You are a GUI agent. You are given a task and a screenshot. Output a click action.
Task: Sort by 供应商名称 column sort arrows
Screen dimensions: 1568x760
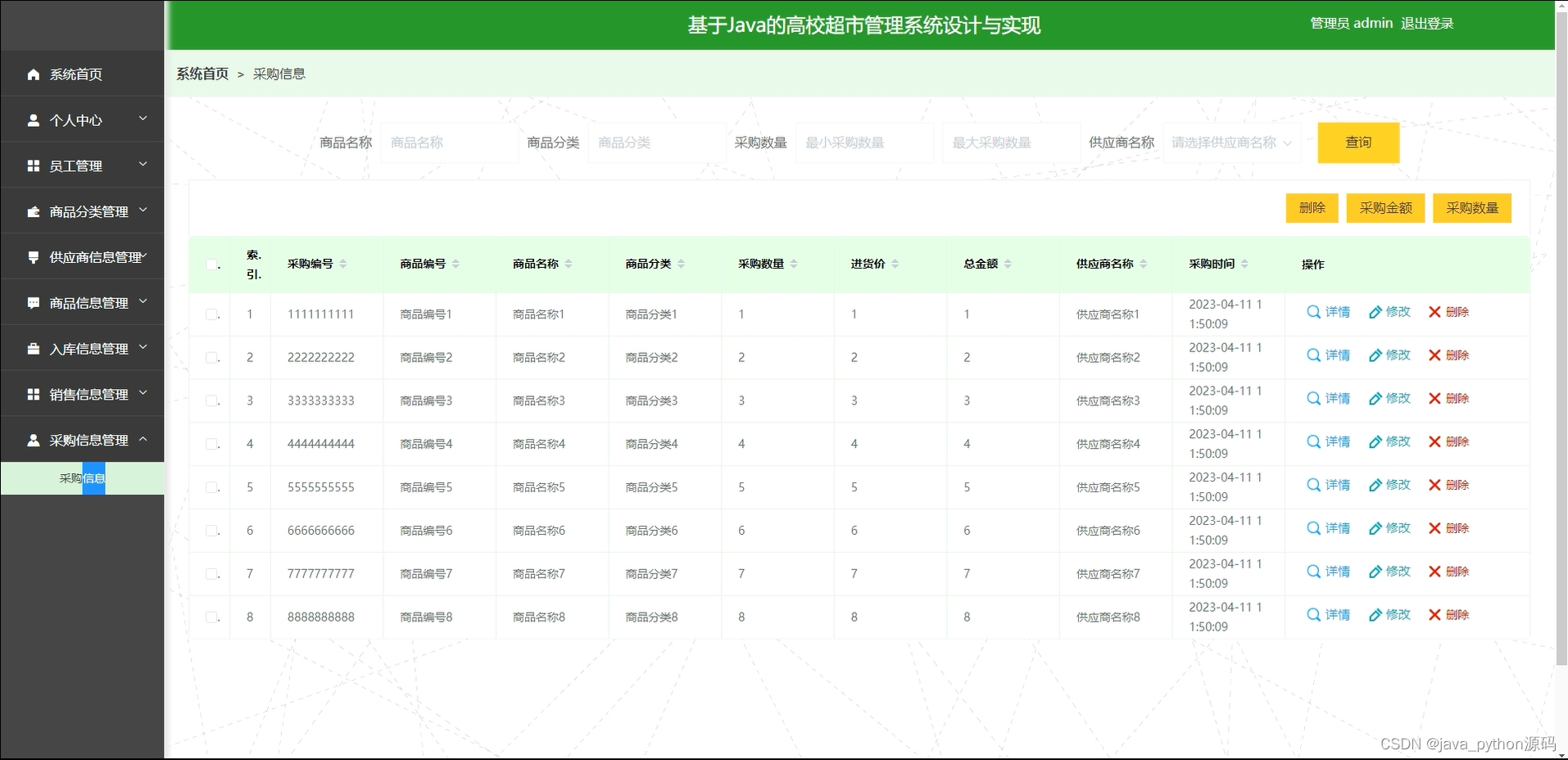[x=1143, y=264]
